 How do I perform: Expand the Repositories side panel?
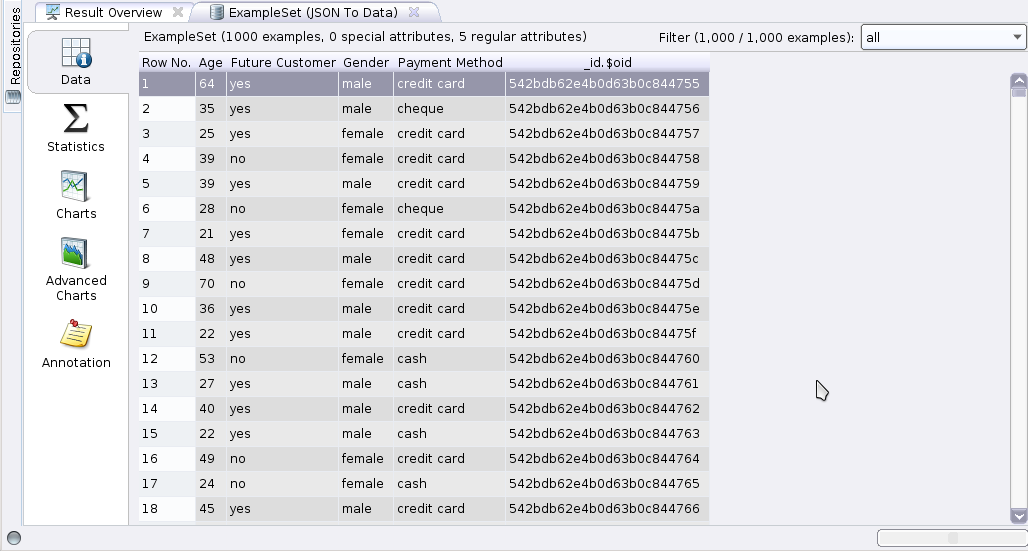14,46
